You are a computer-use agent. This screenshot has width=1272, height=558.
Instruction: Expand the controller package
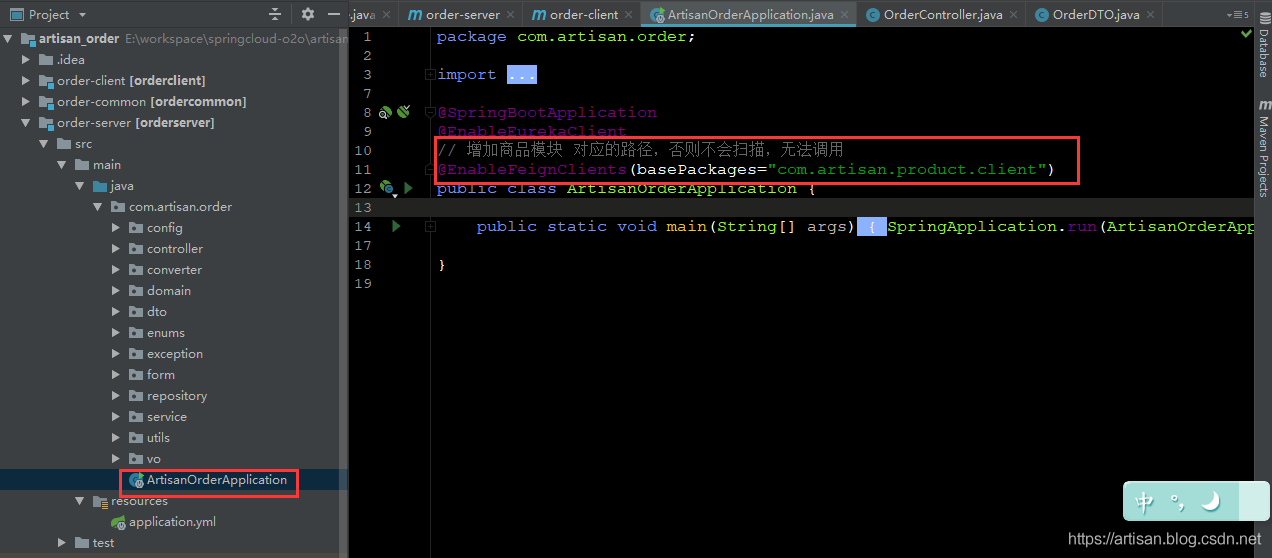click(x=117, y=249)
